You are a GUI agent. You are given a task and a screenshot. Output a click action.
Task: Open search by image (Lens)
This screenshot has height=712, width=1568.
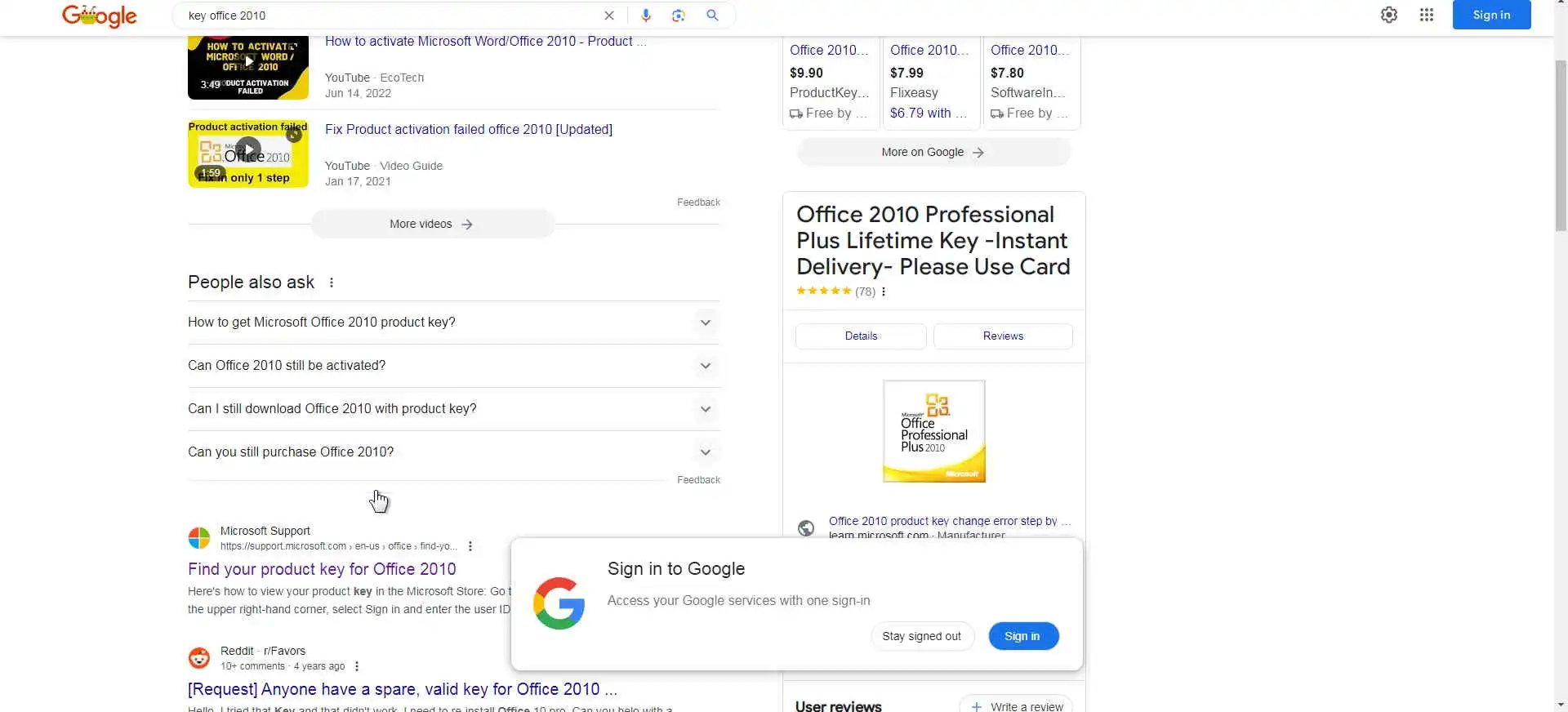678,16
